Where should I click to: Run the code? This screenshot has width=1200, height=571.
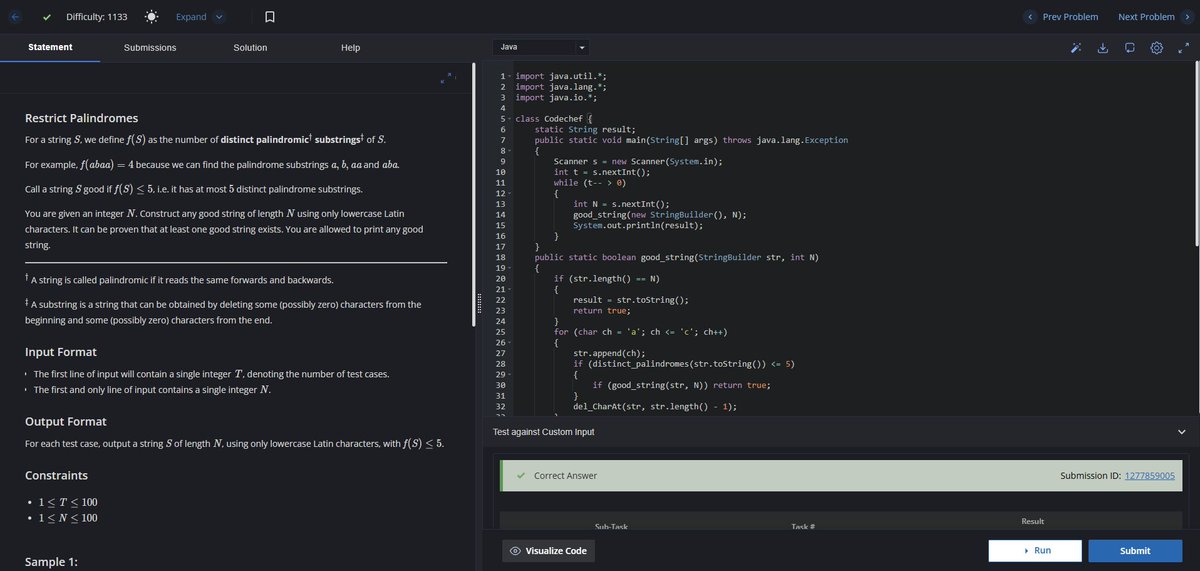coord(1035,551)
